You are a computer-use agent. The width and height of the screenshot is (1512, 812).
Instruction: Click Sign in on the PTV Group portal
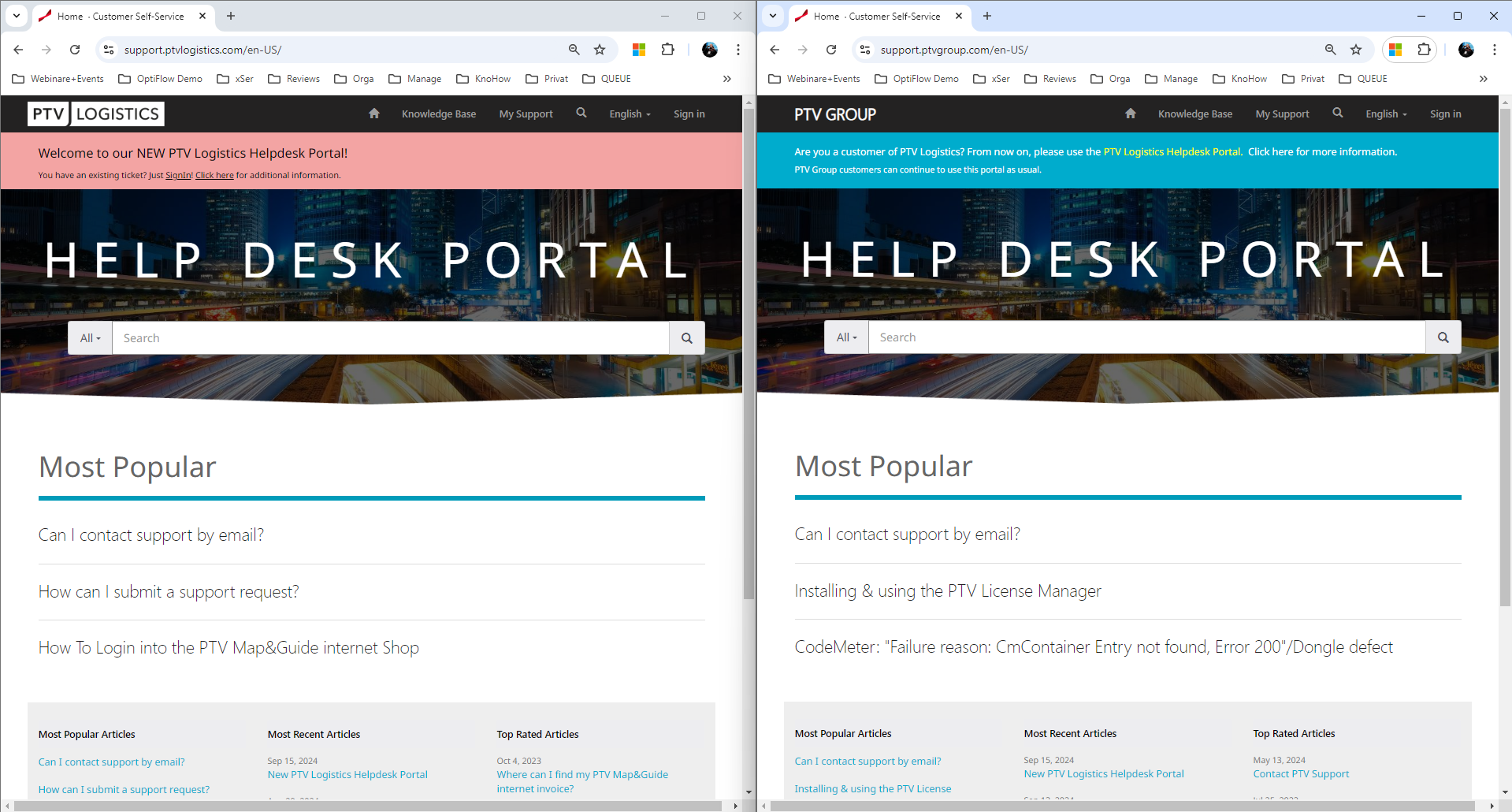coord(1445,114)
